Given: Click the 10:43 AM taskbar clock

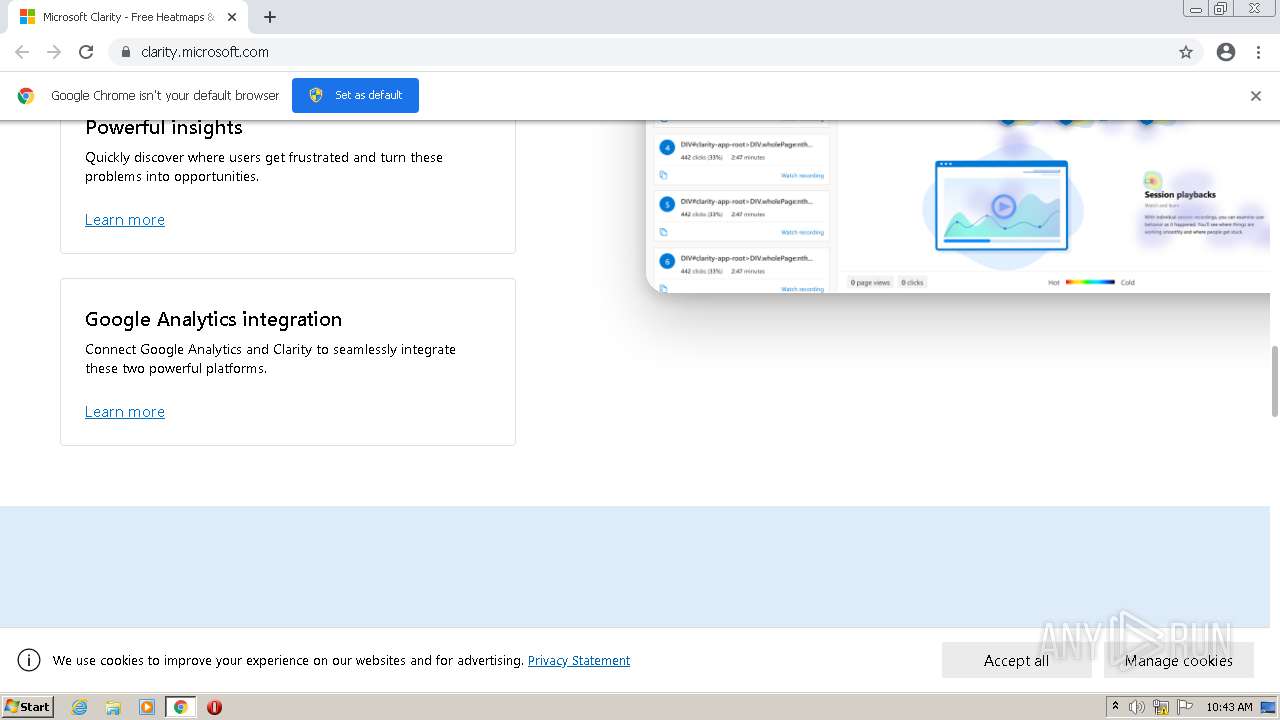Looking at the screenshot, I should pos(1229,707).
